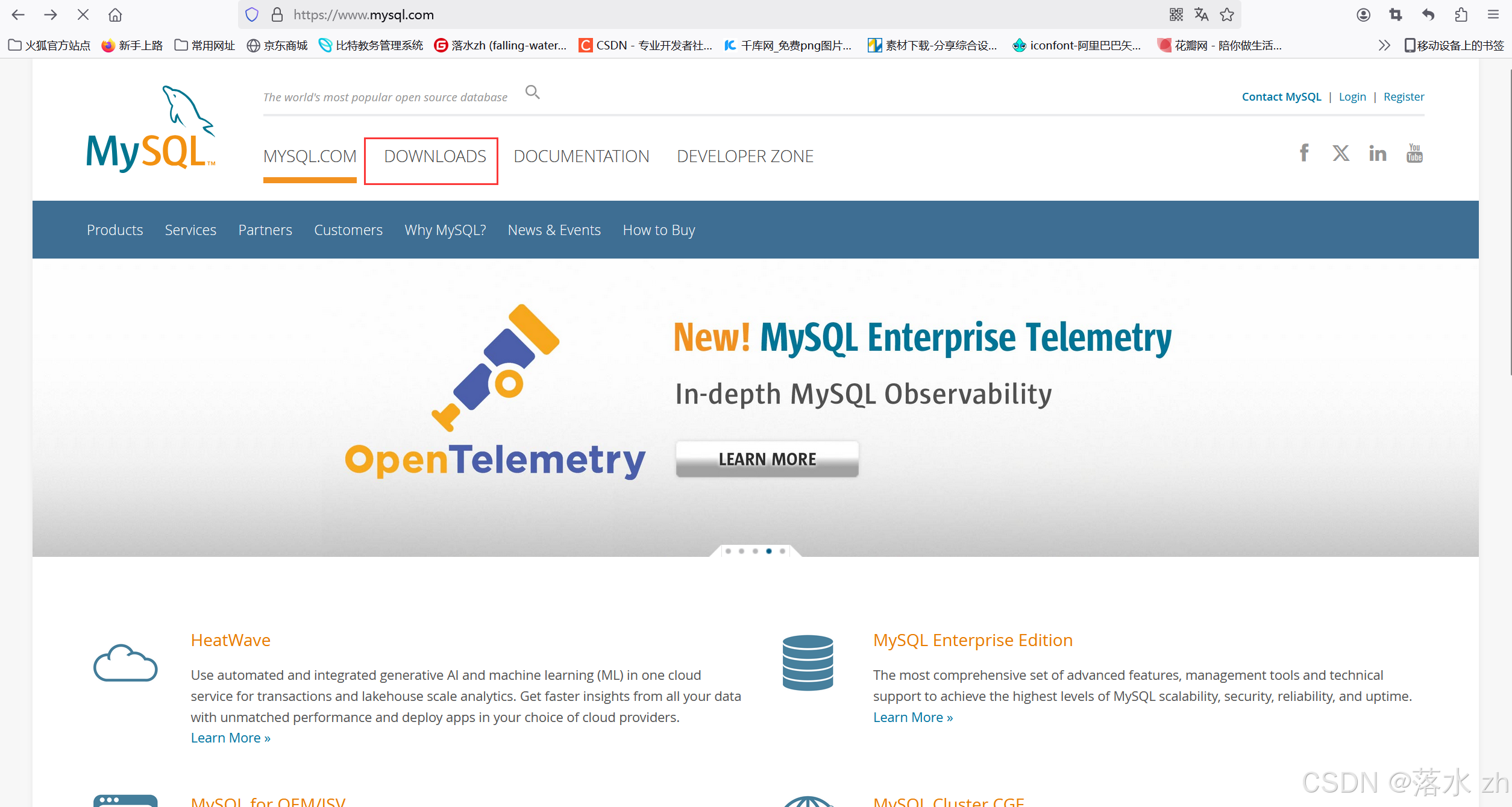Viewport: 1512px width, 807px height.
Task: Bookmark this page with the star icon
Action: (x=1226, y=14)
